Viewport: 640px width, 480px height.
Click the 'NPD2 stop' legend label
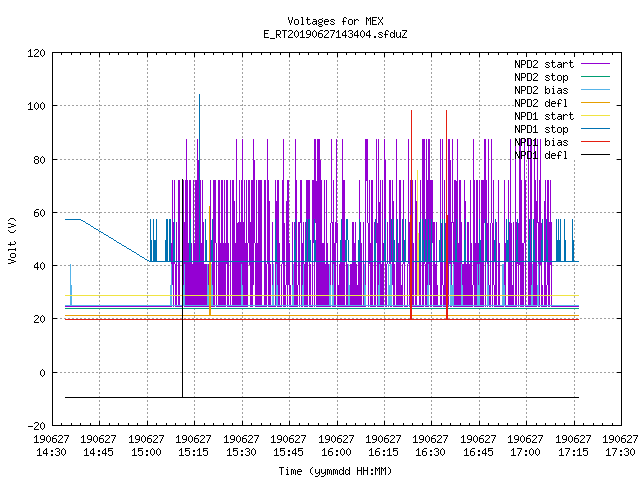(541, 77)
